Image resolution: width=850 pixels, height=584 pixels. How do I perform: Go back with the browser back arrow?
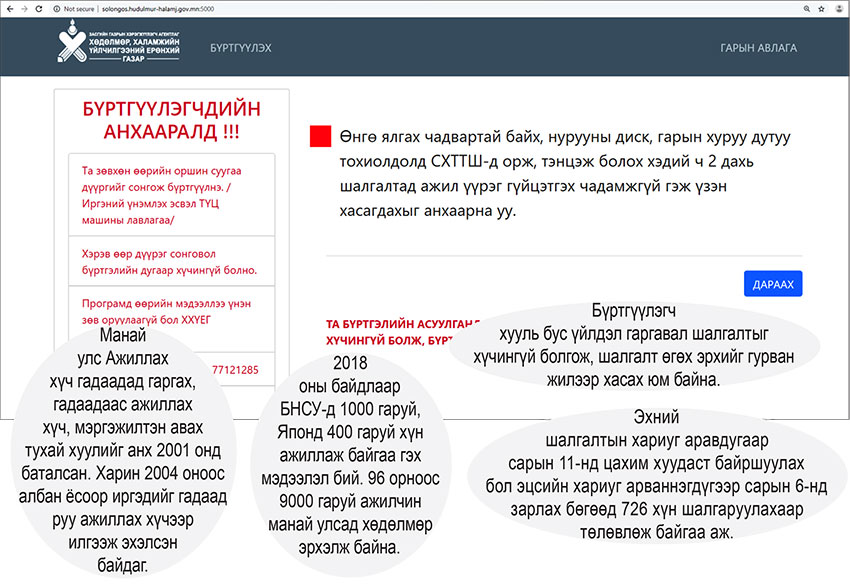10,9
